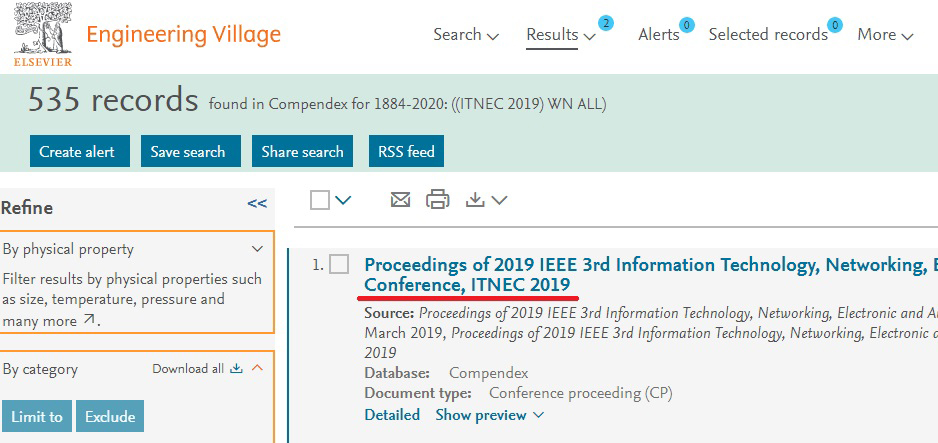The width and height of the screenshot is (938, 443).
Task: Open the download options dropdown arrow
Action: (499, 200)
